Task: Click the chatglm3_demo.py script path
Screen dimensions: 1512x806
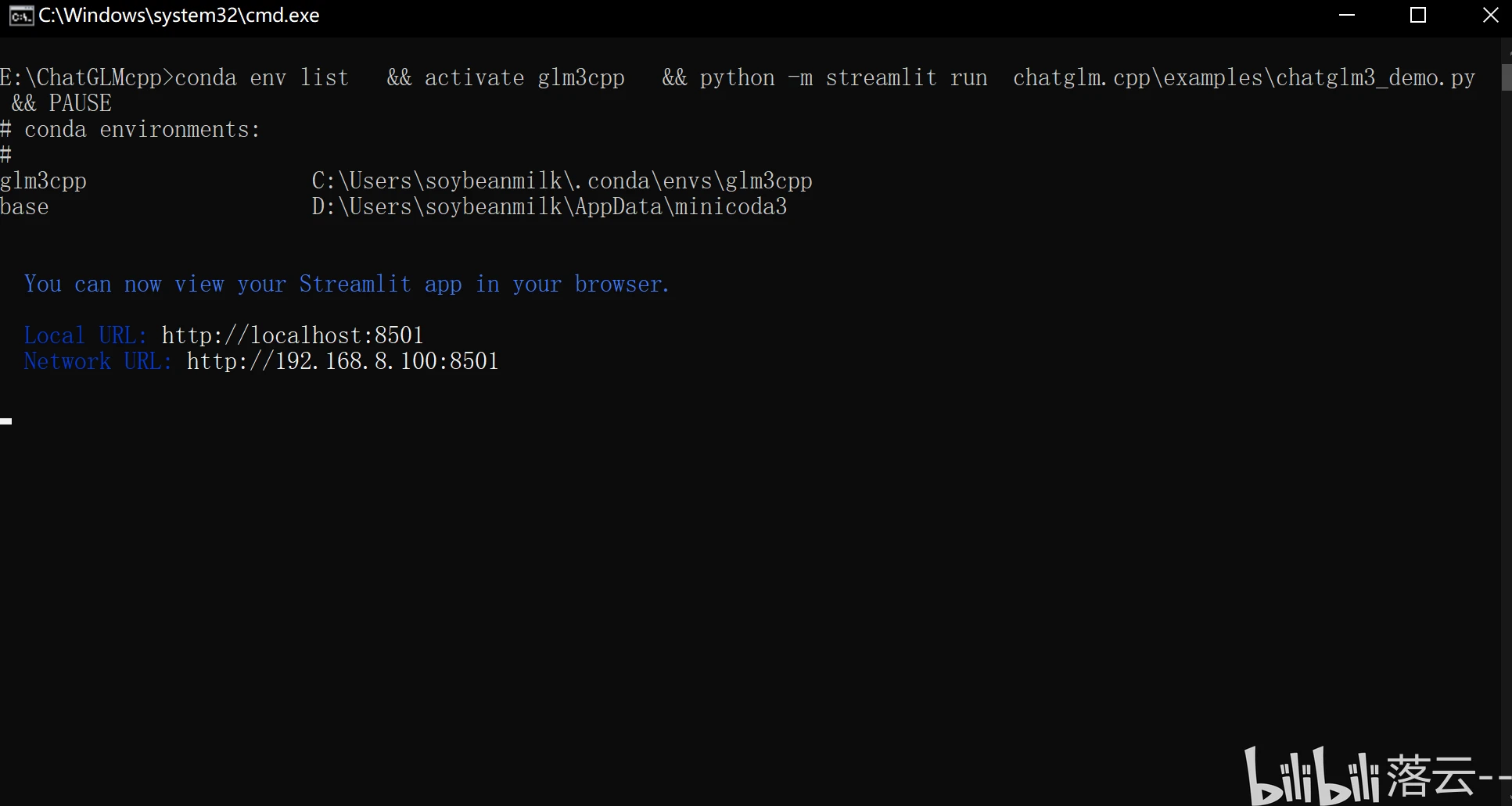Action: coord(1244,78)
